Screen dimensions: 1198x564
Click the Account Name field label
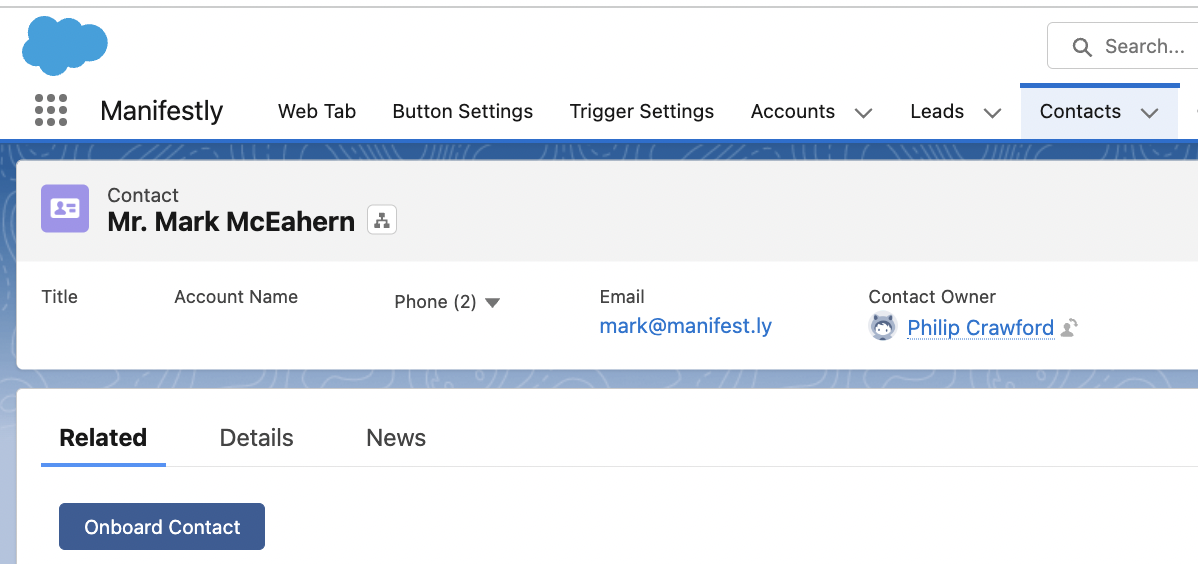[236, 297]
